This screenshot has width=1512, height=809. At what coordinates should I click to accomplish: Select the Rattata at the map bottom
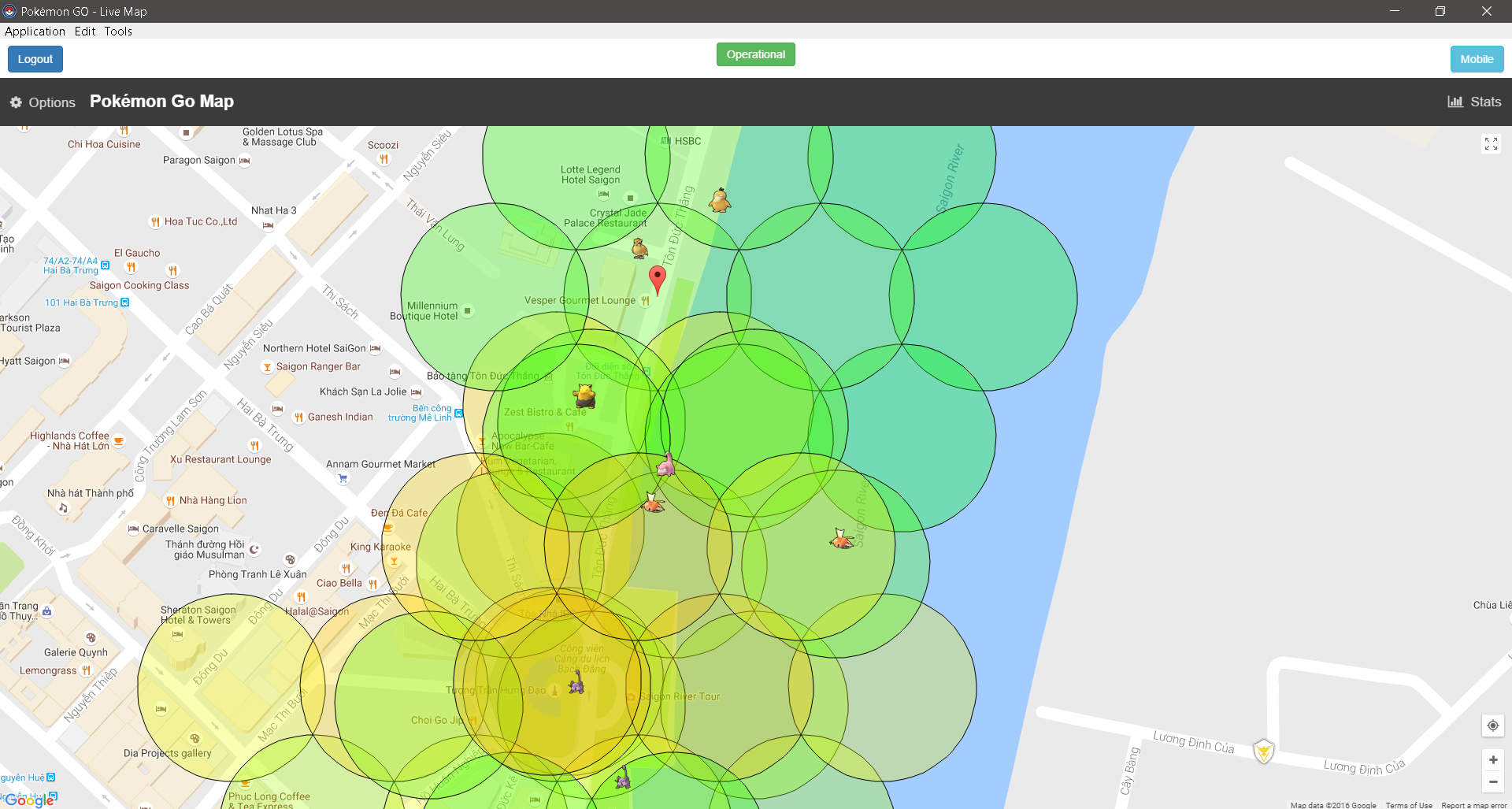point(623,777)
